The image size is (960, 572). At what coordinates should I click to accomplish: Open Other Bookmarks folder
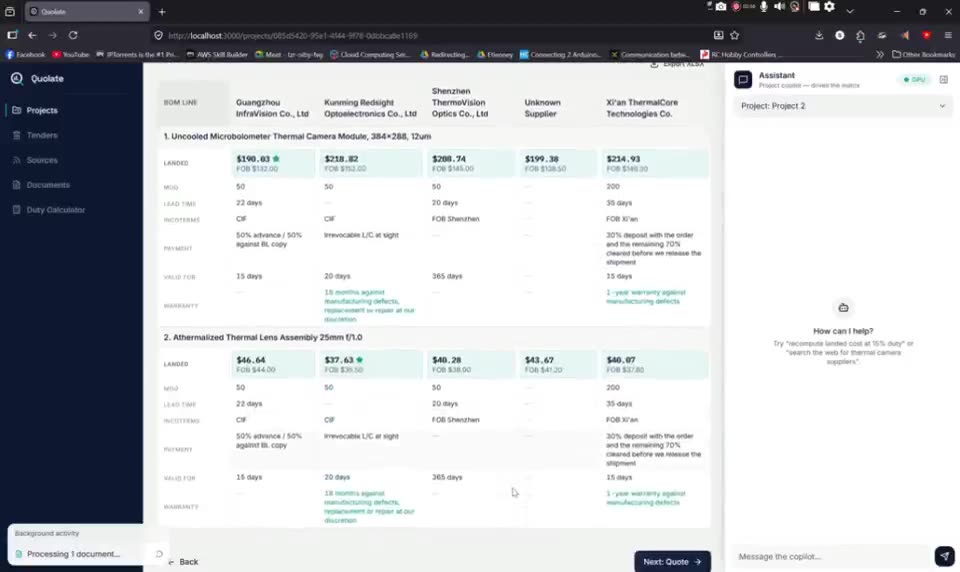(923, 55)
